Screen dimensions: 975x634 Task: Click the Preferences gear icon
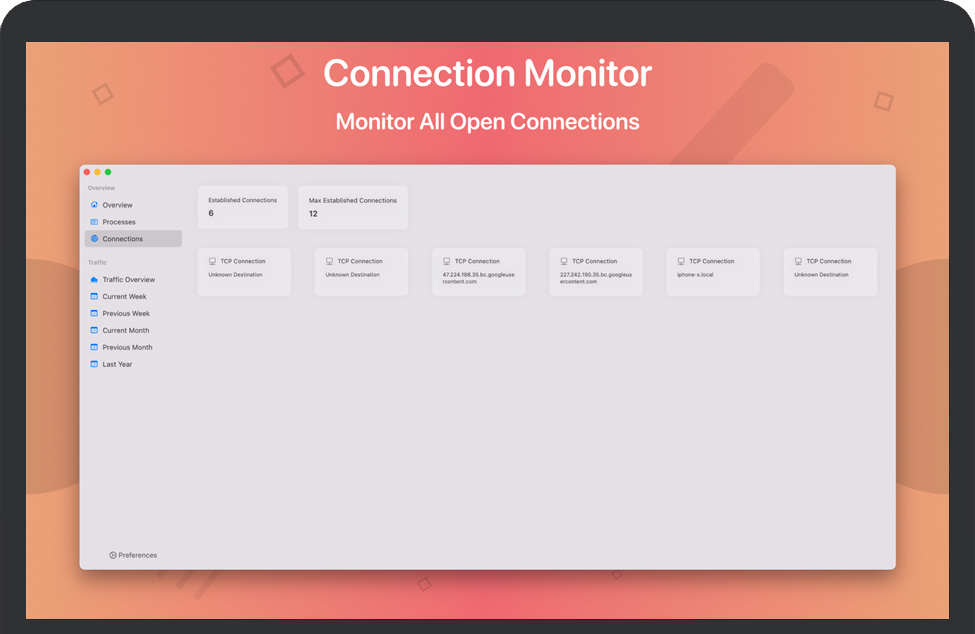[113, 555]
